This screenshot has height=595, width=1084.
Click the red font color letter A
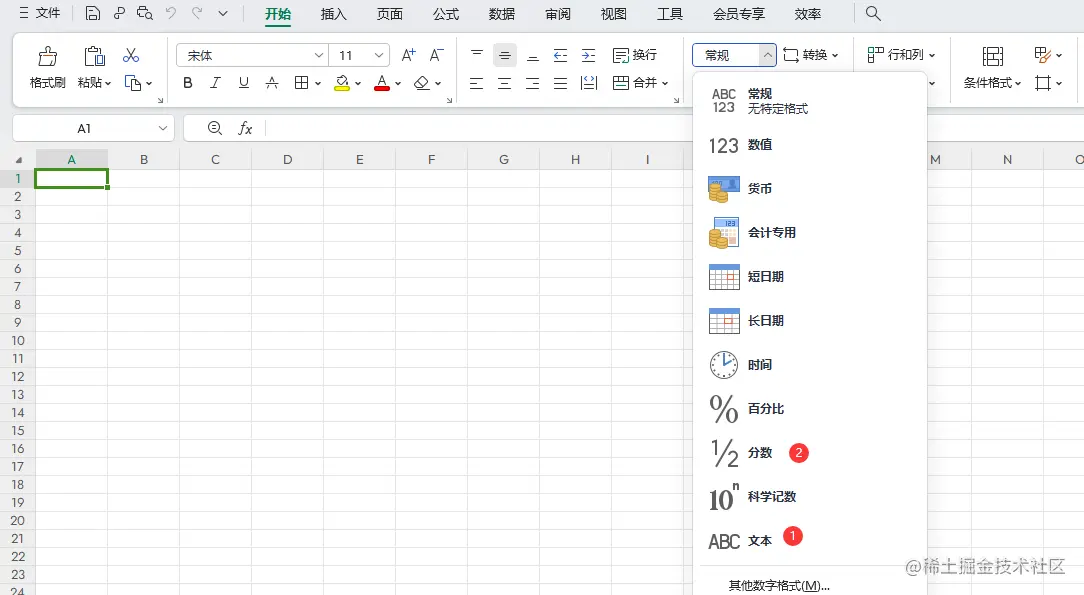tap(382, 83)
